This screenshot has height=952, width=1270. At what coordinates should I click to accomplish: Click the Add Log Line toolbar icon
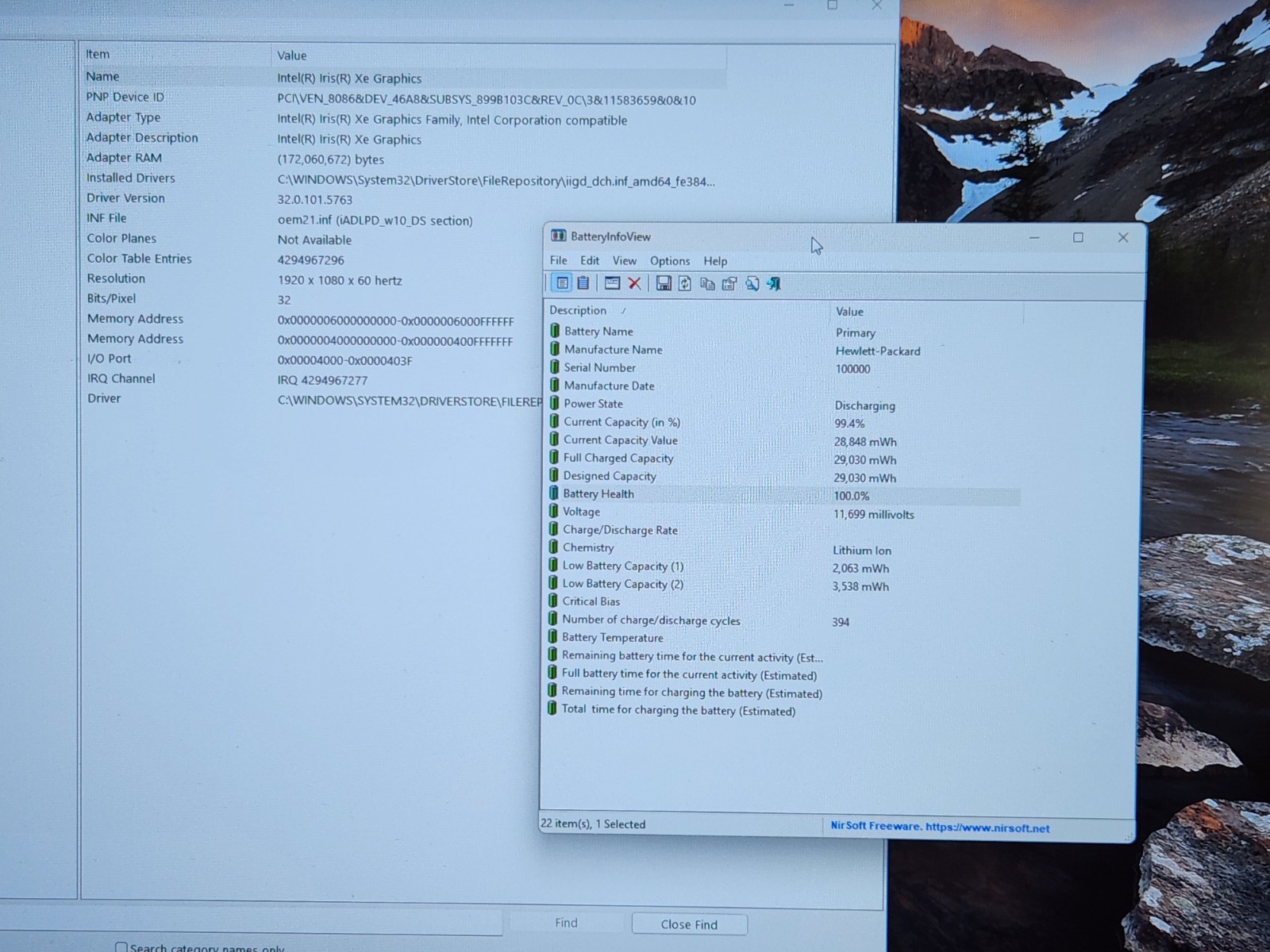[612, 283]
